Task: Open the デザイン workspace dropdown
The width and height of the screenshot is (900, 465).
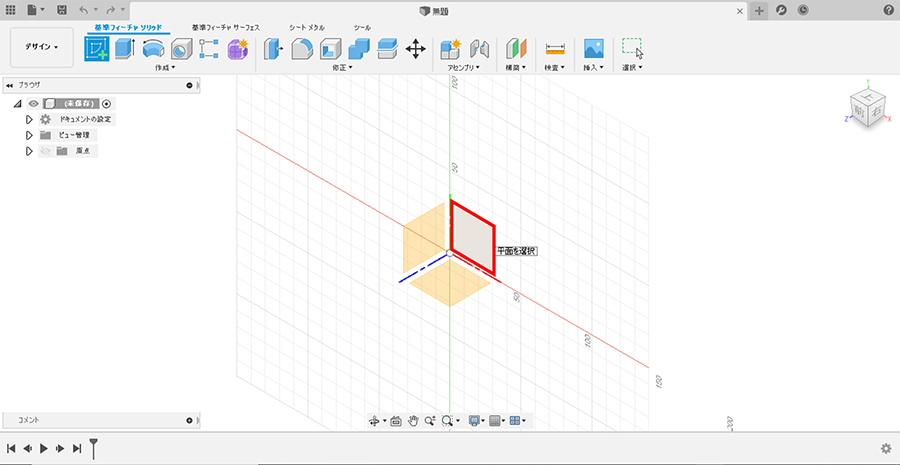Action: pos(42,47)
